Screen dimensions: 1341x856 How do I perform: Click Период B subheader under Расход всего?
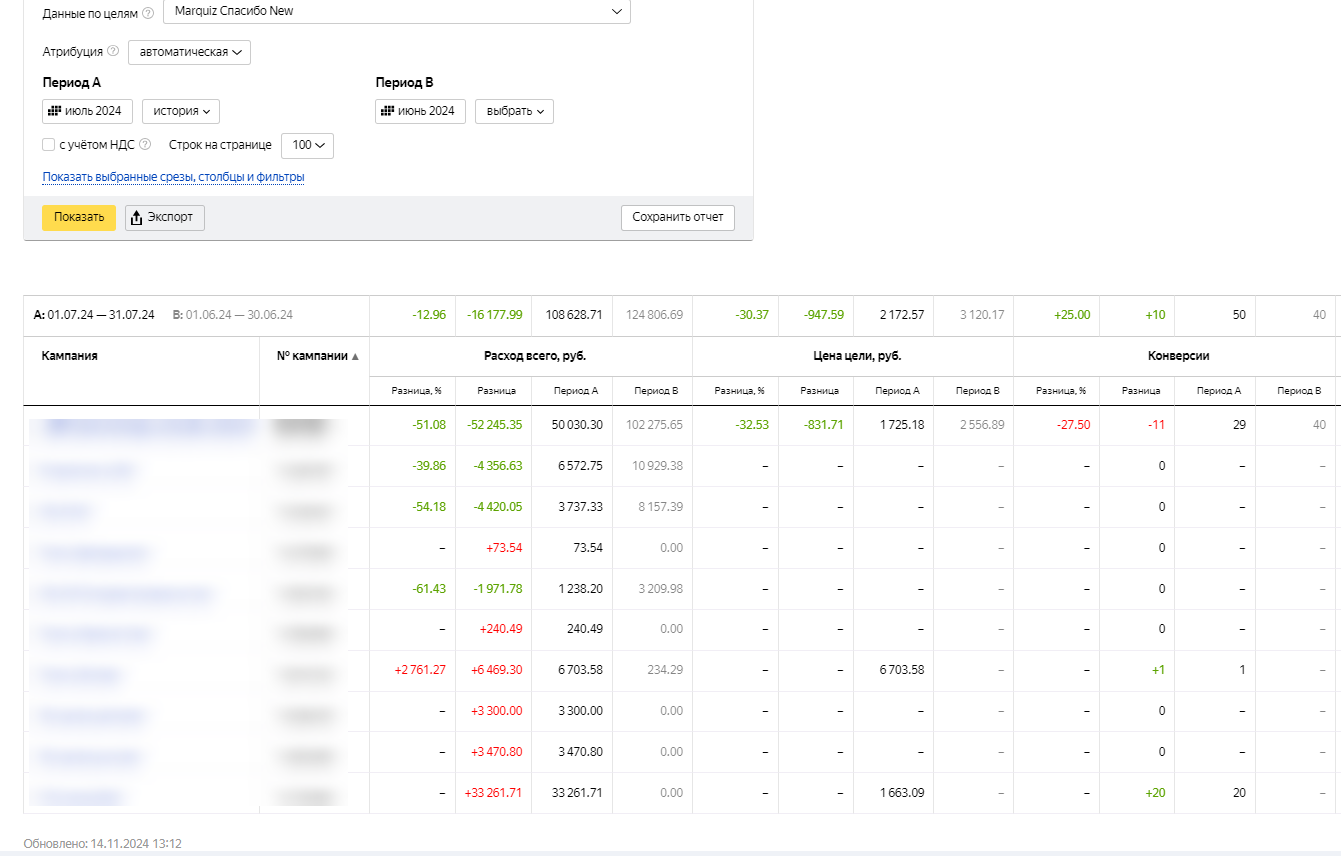[658, 391]
